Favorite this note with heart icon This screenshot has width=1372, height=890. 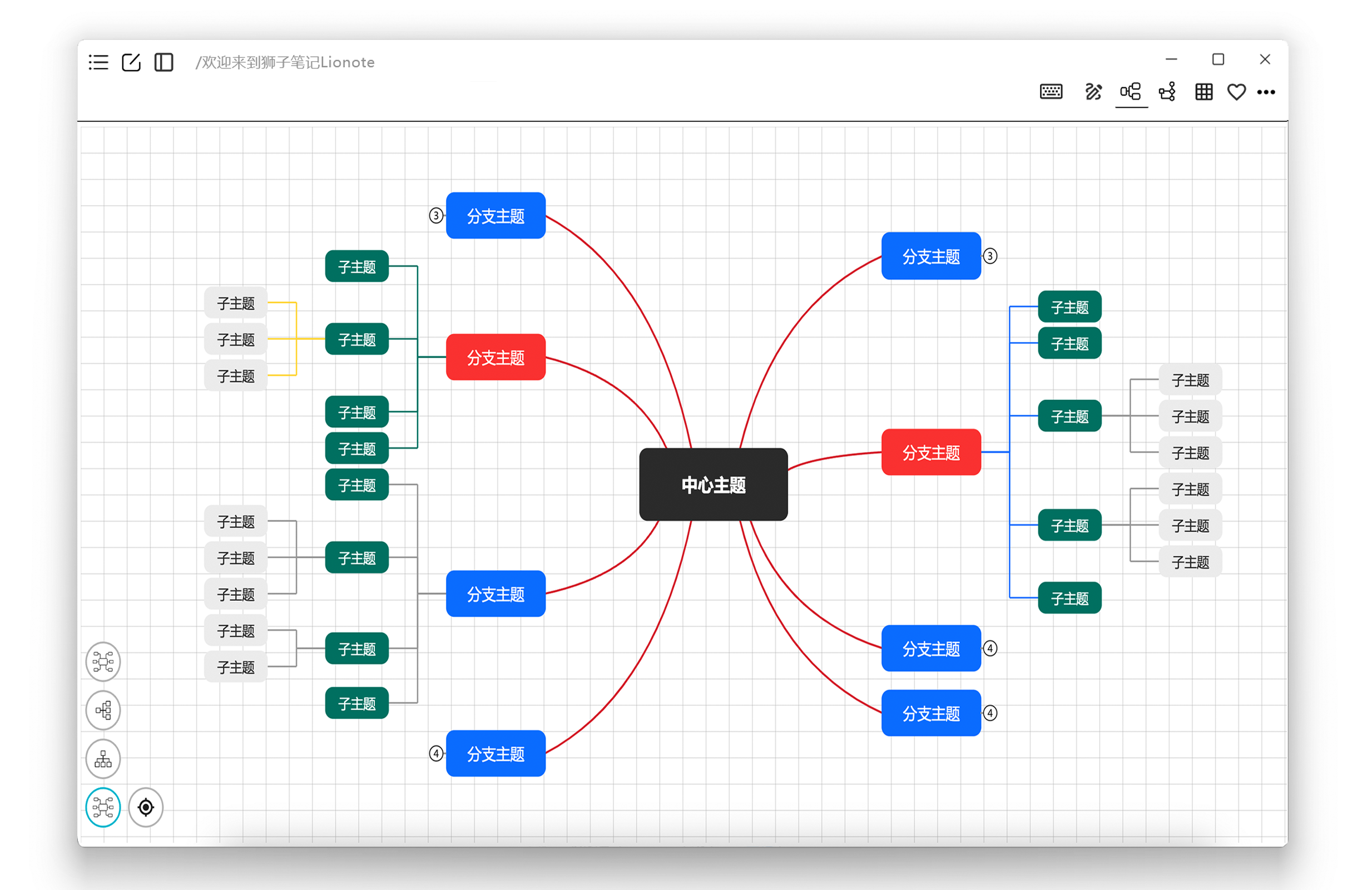[x=1236, y=92]
